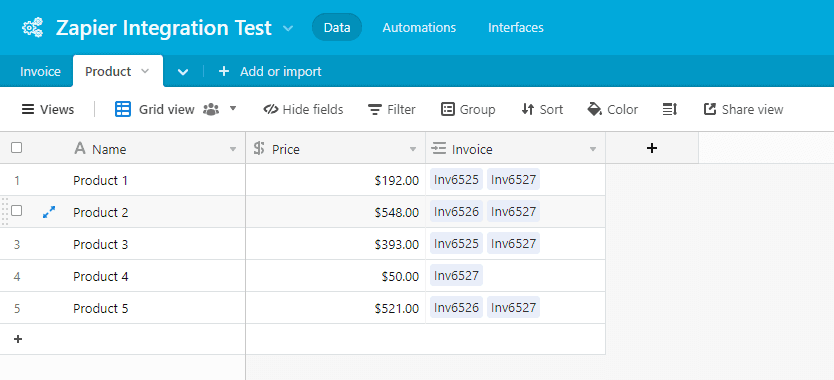Click Inv6527 link in Product 5 row
This screenshot has height=380, width=834.
pyautogui.click(x=513, y=307)
